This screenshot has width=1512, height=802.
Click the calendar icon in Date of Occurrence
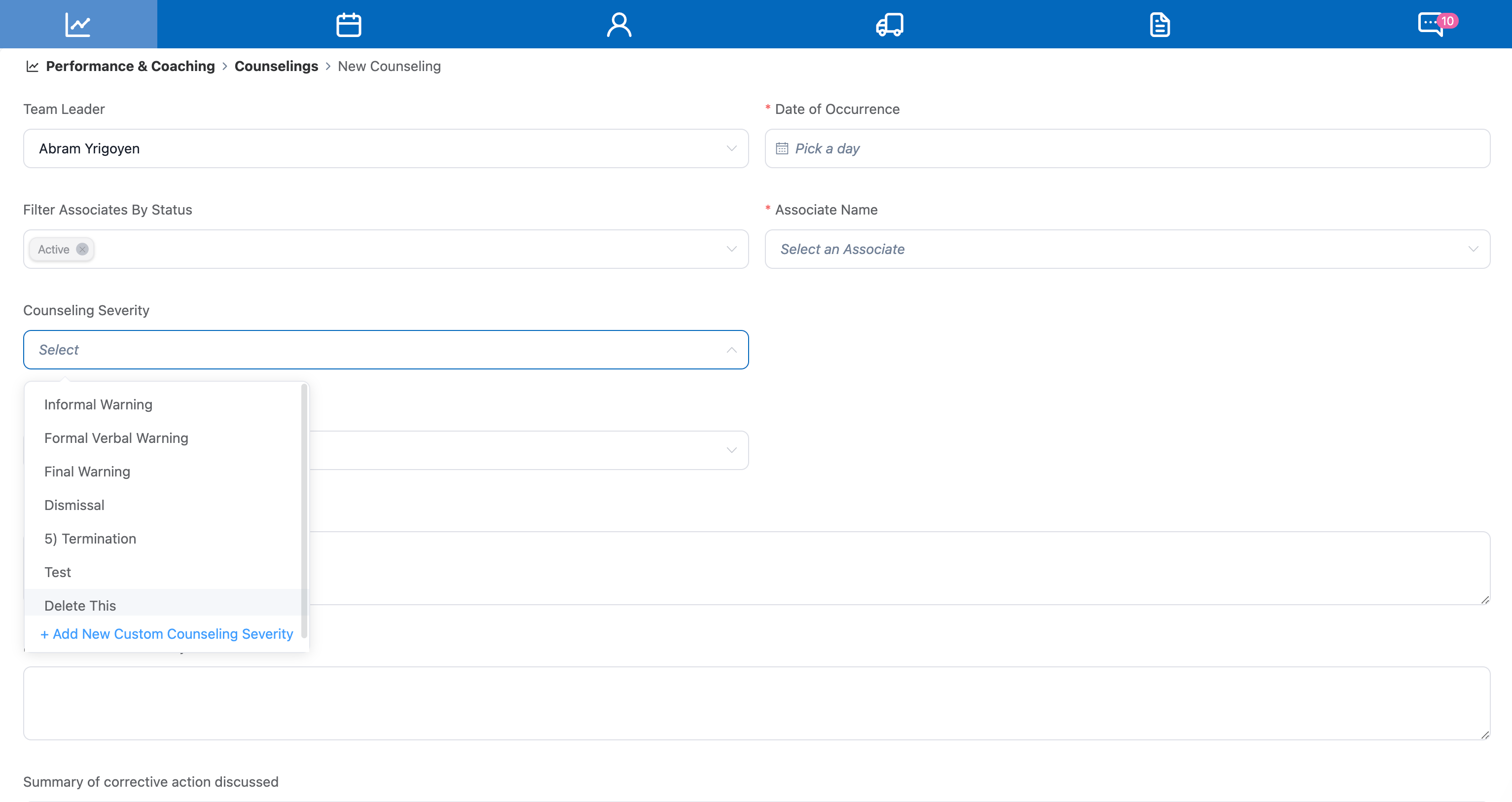[782, 148]
